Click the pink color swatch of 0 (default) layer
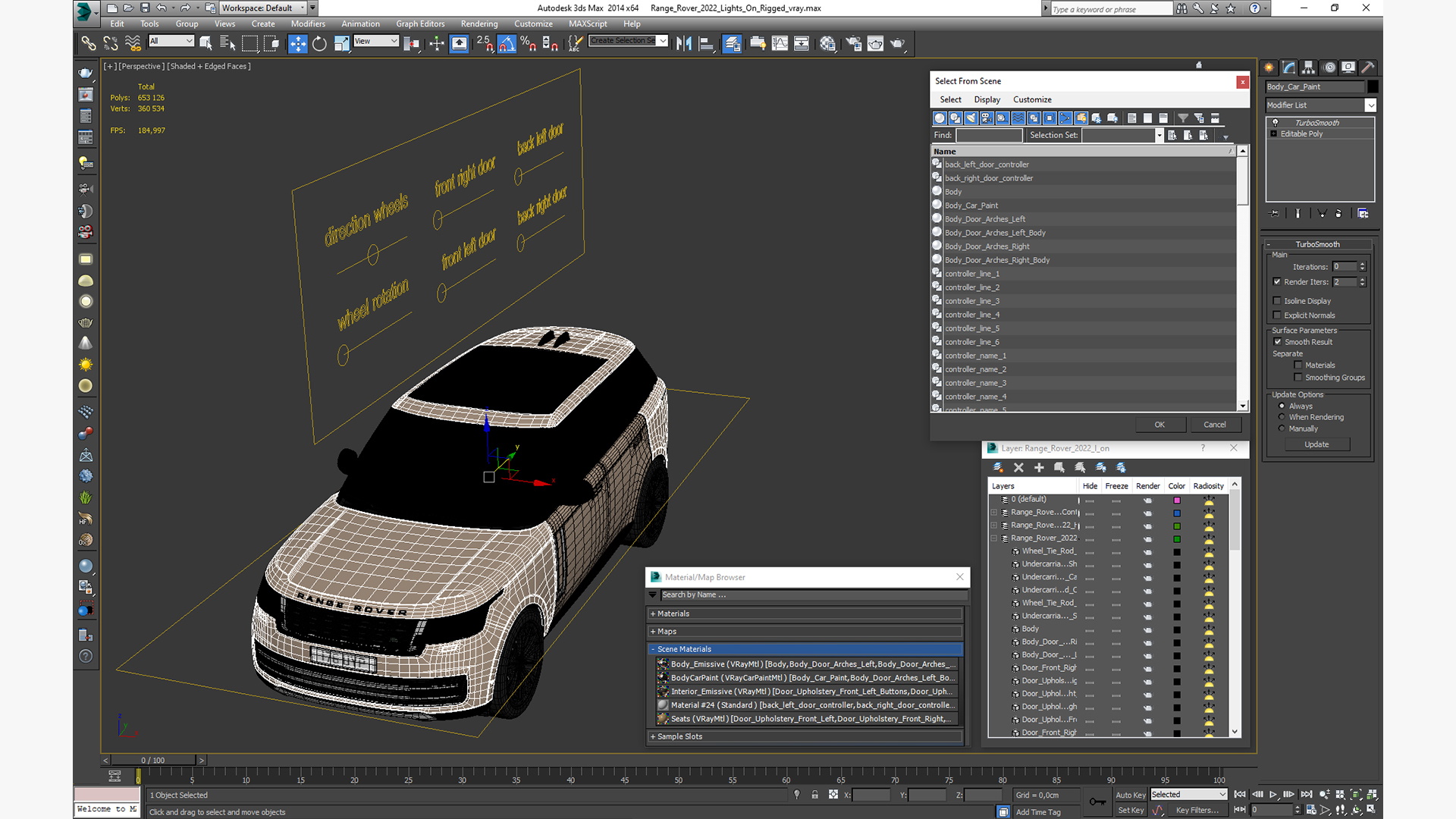The height and width of the screenshot is (819, 1456). (1177, 500)
